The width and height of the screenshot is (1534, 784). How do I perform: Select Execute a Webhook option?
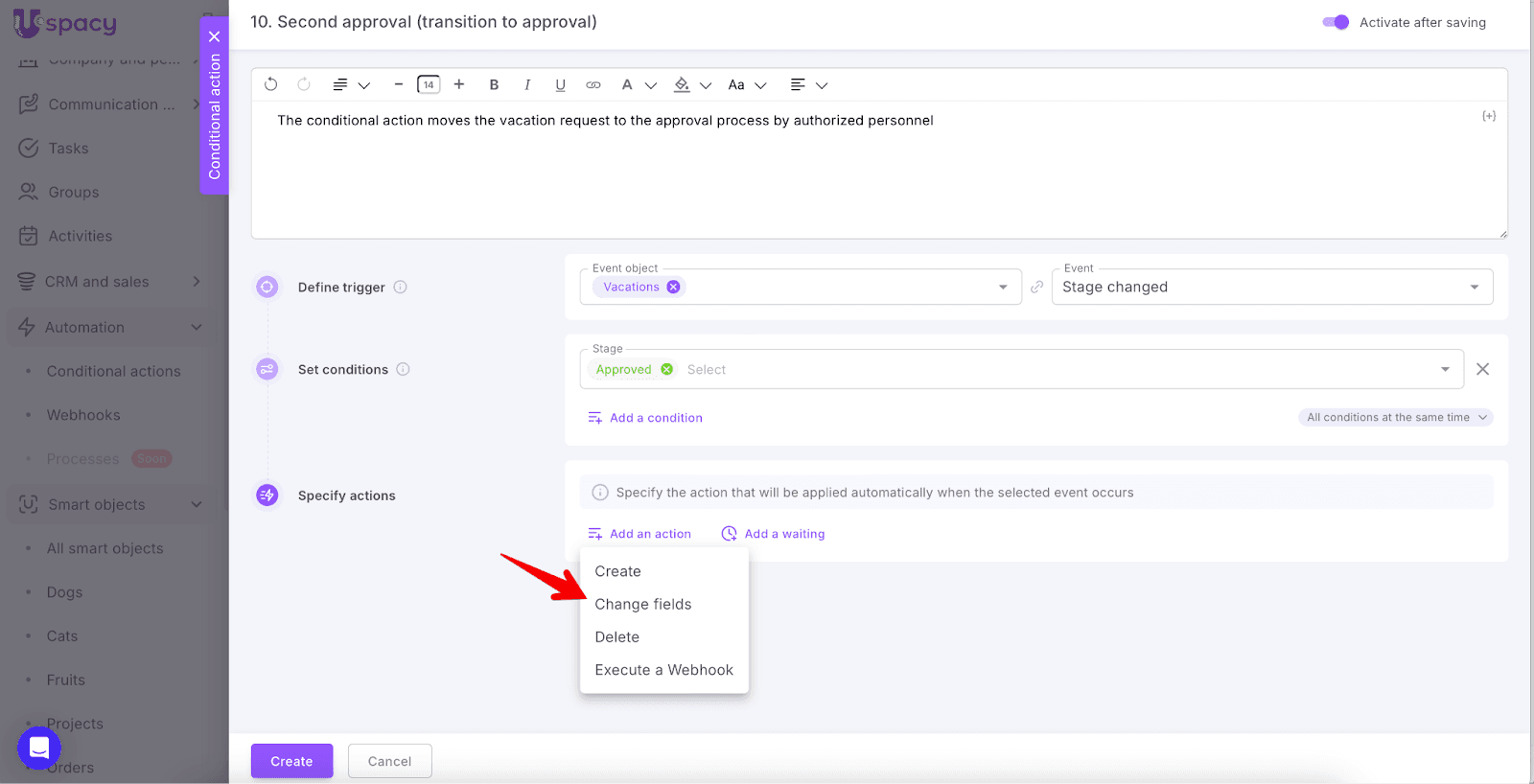663,670
